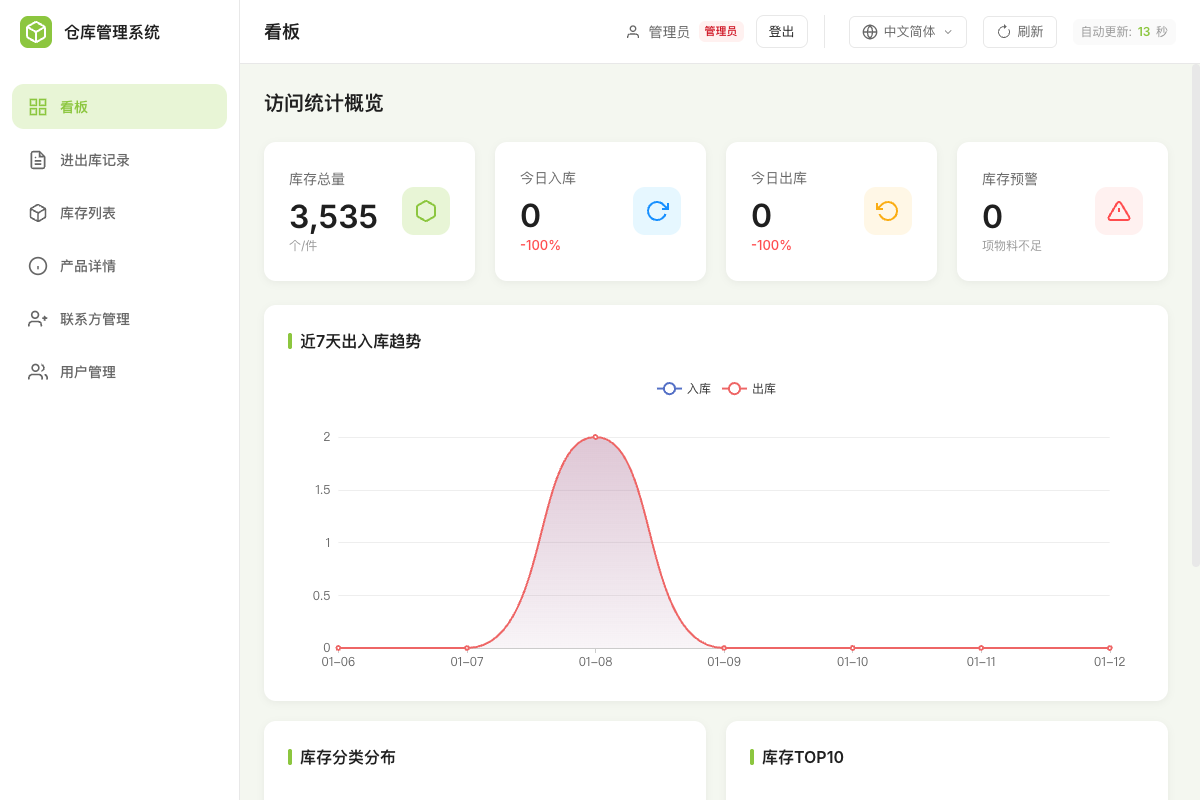Click the orange counterclockwise icon on 今日出库 card
Viewport: 1200px width, 800px height.
[x=888, y=211]
